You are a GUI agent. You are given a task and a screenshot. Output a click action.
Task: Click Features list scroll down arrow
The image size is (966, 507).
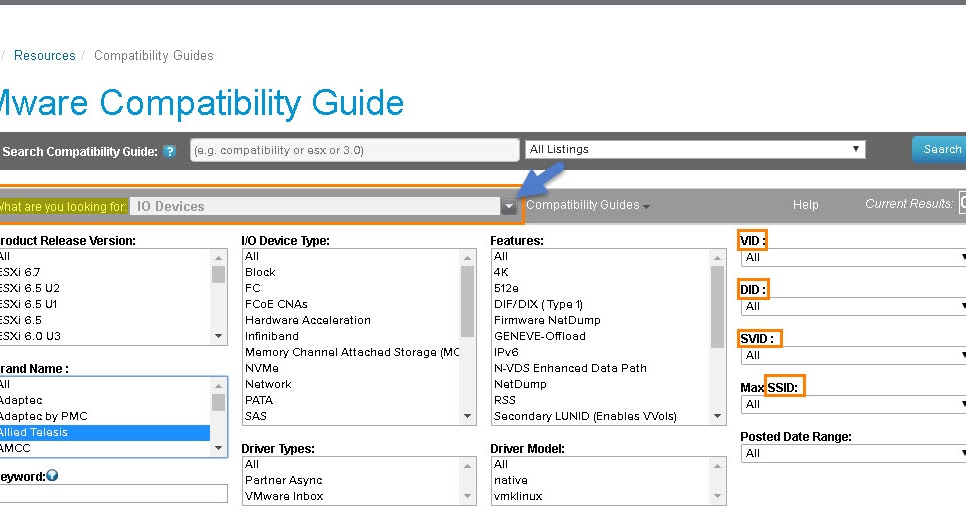718,416
